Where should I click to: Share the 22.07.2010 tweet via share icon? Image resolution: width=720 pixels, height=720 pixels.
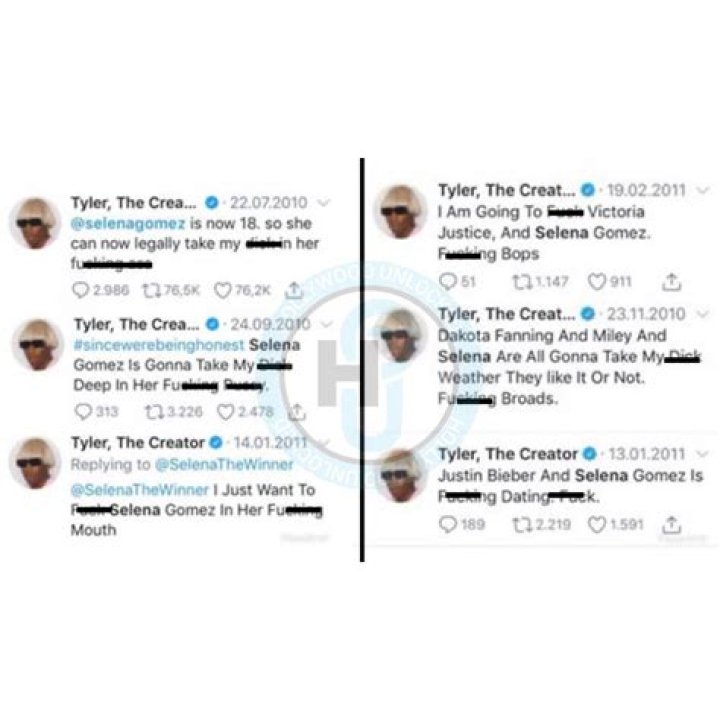click(294, 289)
